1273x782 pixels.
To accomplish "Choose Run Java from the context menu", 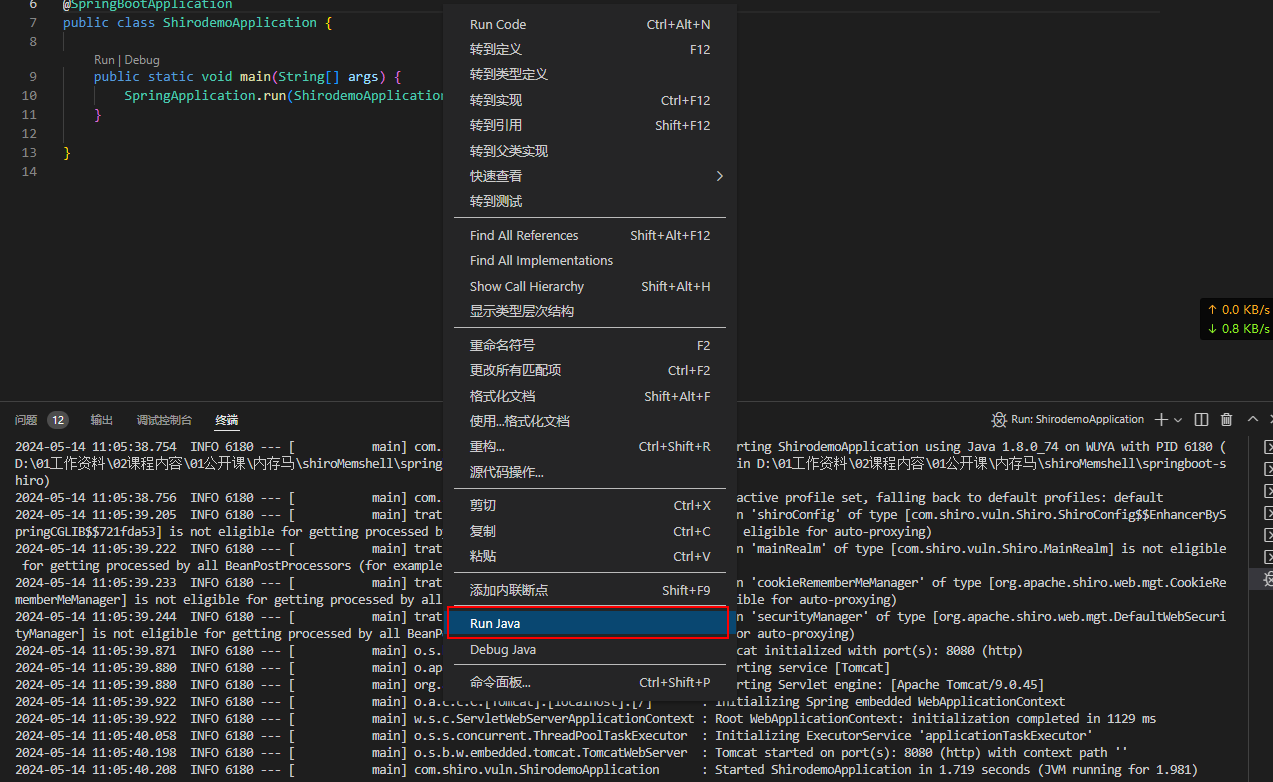I will 588,623.
